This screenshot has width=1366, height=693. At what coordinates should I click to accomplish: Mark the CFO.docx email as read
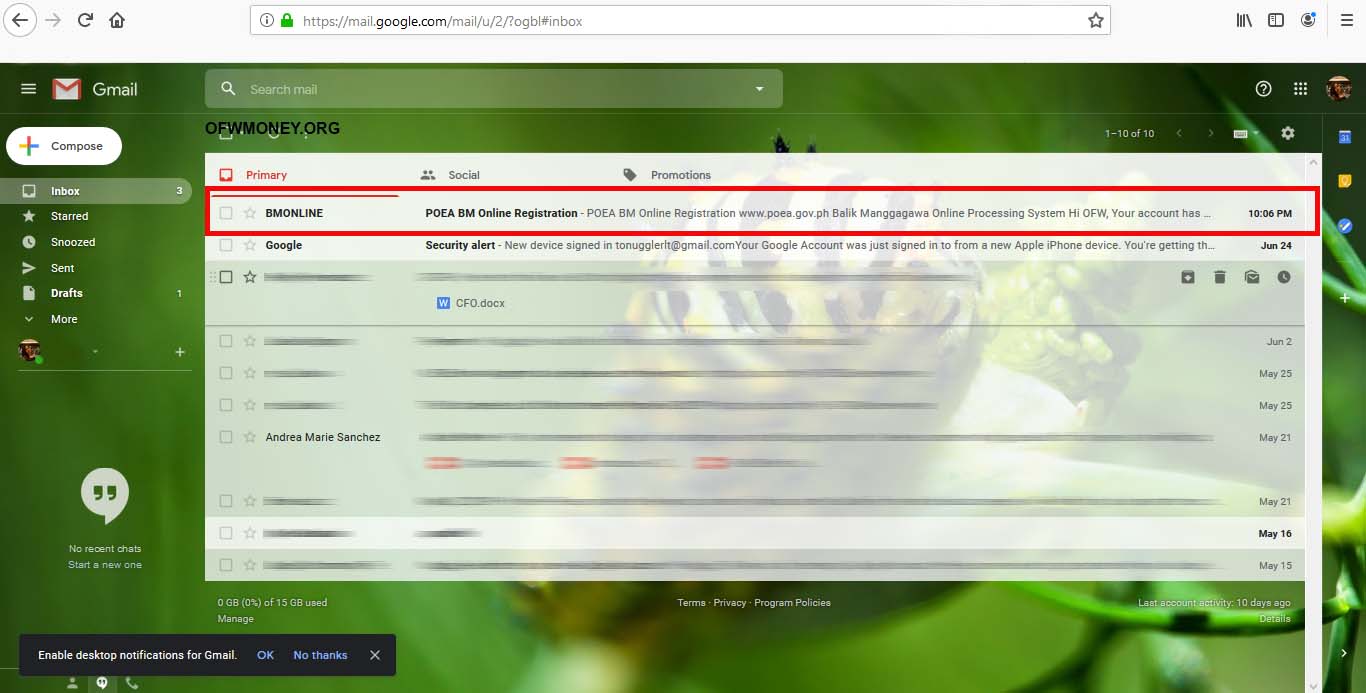[x=1252, y=277]
